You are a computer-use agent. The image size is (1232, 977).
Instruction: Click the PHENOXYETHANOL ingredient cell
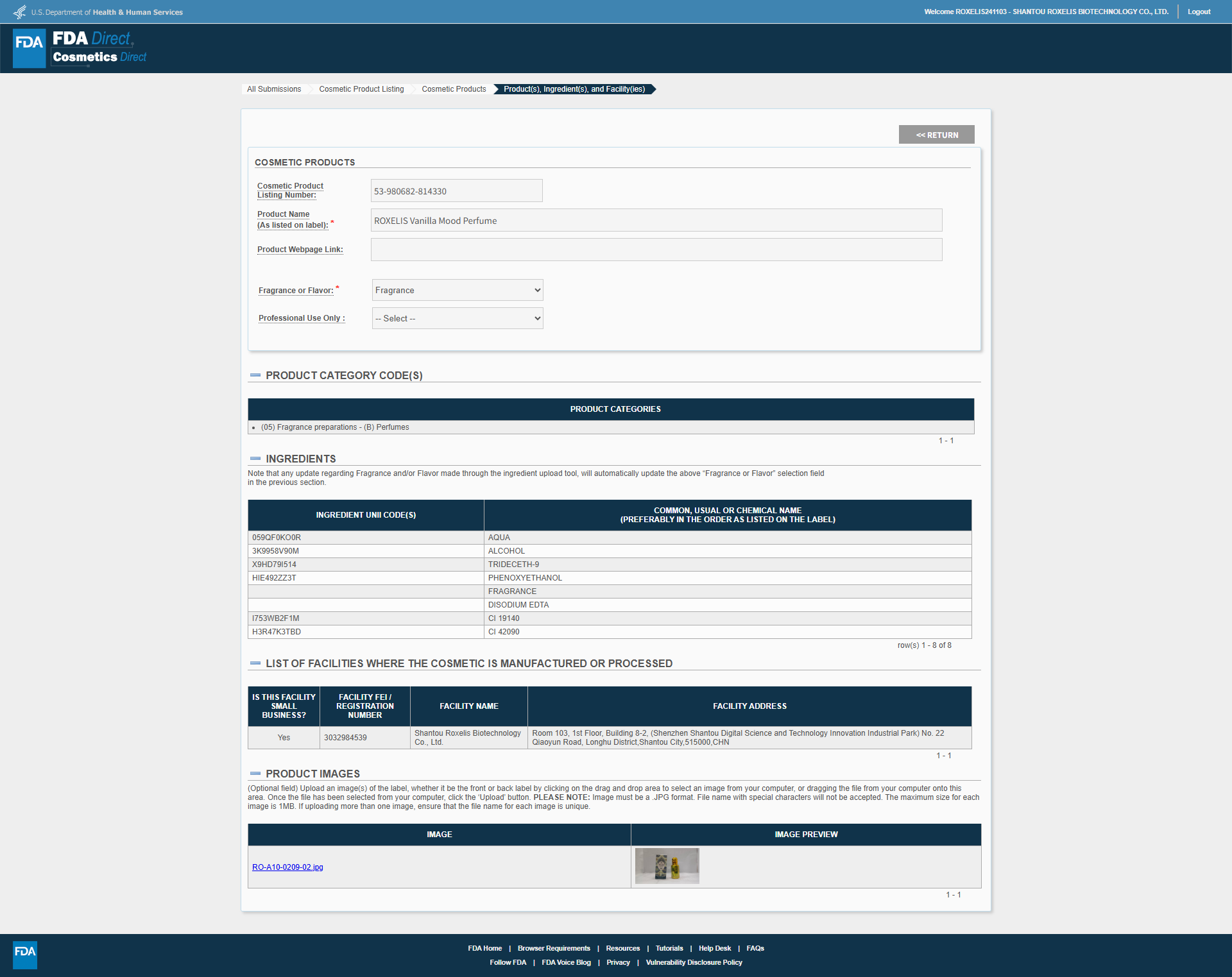[728, 578]
